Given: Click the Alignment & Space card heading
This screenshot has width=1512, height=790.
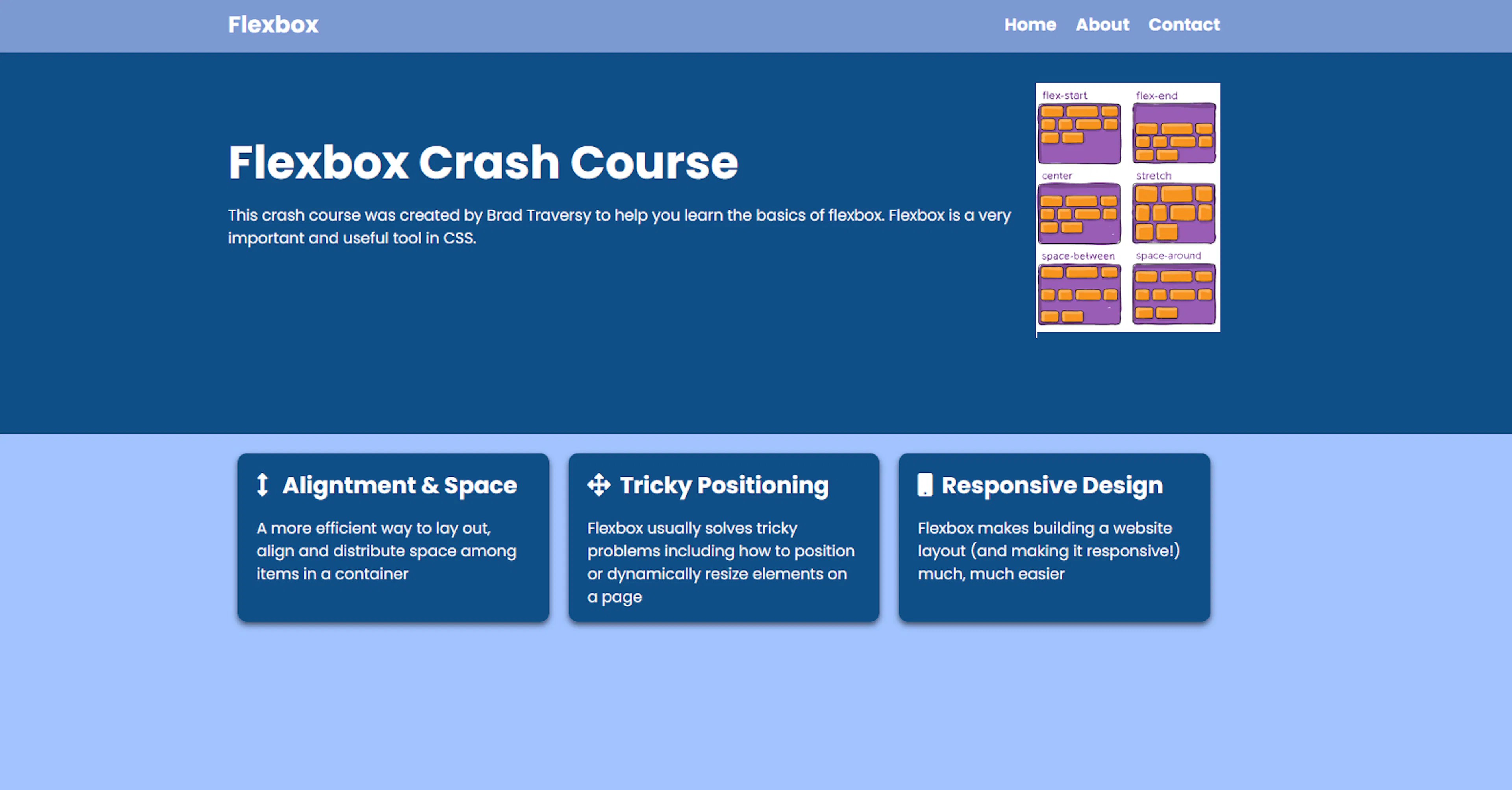Looking at the screenshot, I should [400, 486].
